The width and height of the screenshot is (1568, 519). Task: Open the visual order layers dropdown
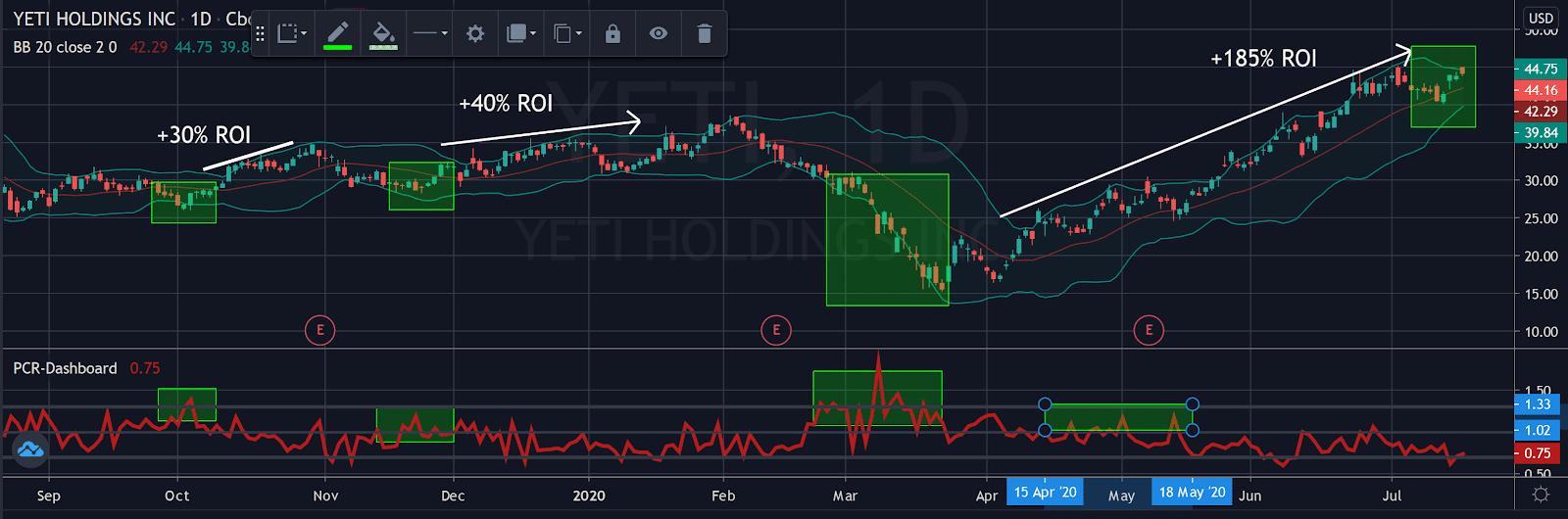pos(520,34)
